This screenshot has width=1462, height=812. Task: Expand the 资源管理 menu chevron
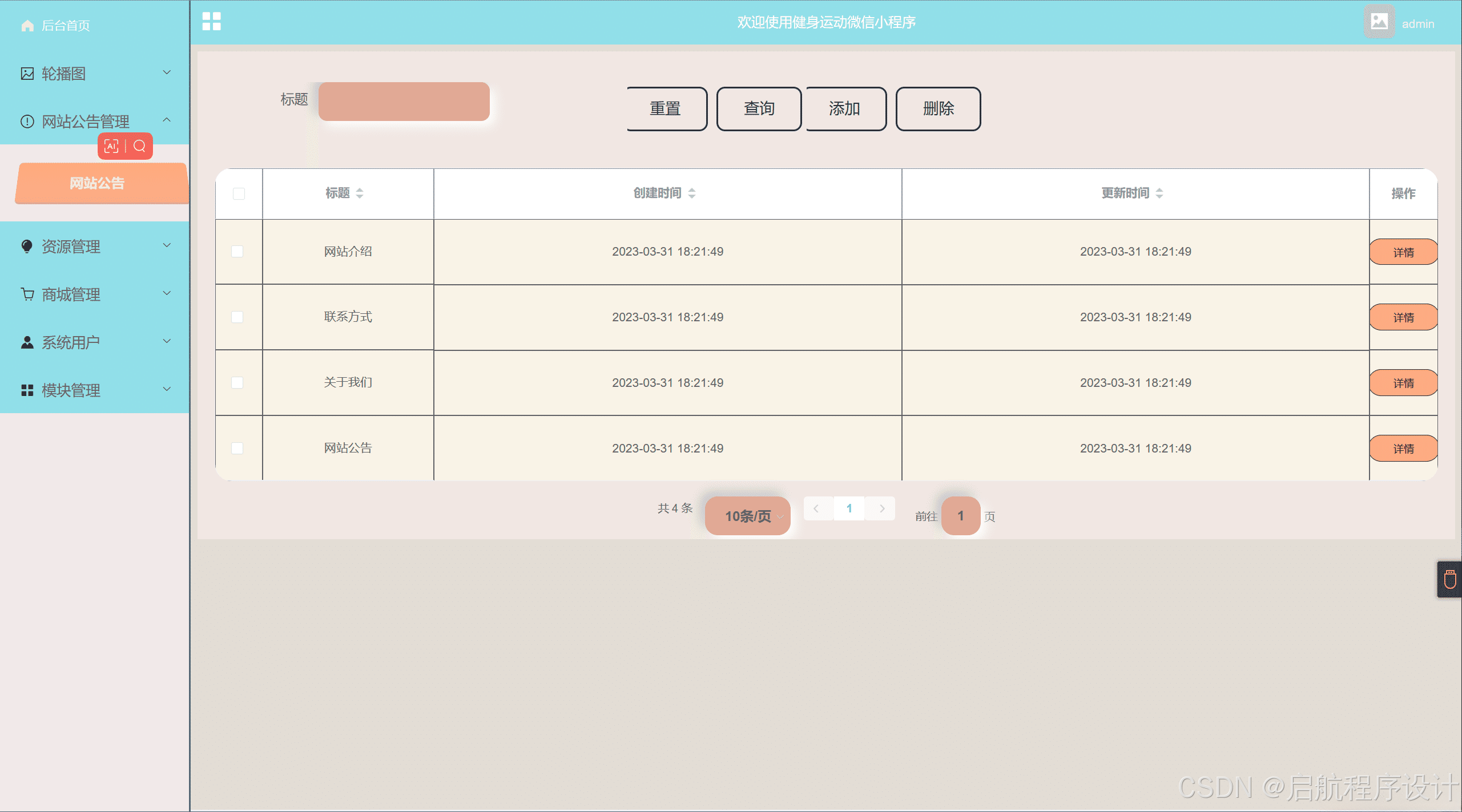click(167, 245)
